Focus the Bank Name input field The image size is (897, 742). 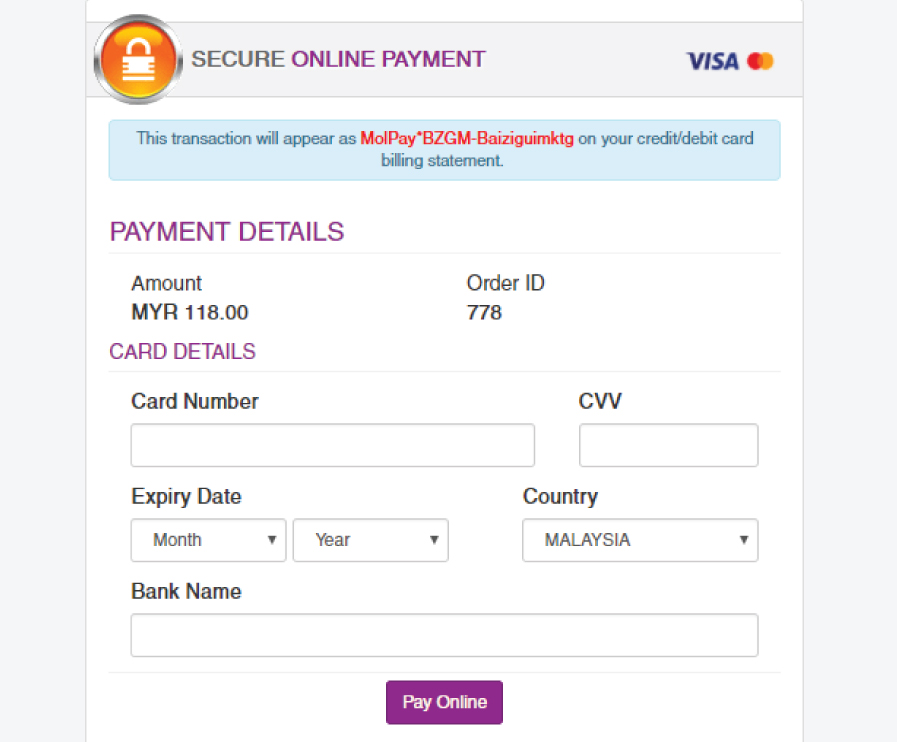[444, 635]
